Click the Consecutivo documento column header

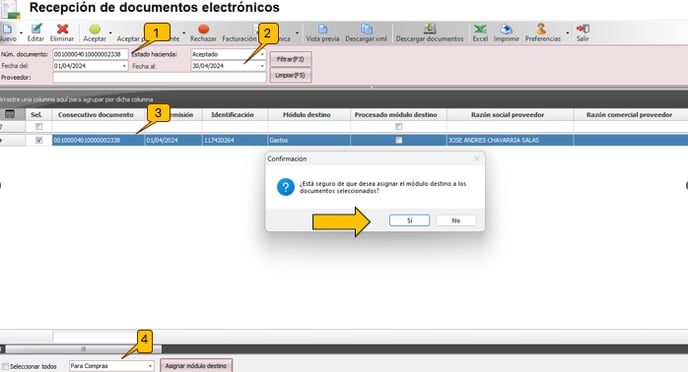click(96, 114)
